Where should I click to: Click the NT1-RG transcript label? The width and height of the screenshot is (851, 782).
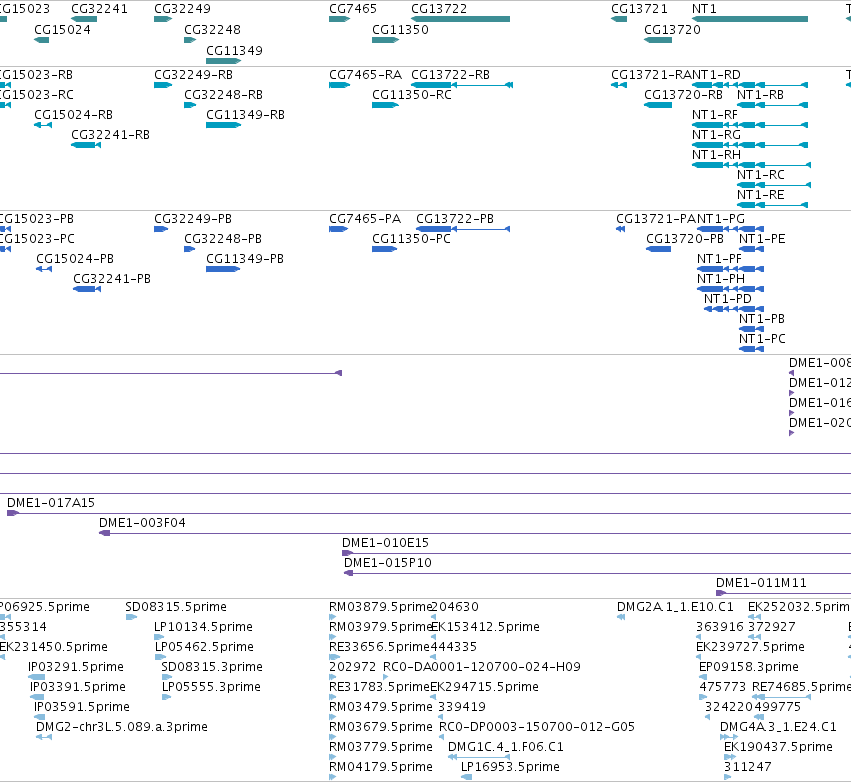pos(716,135)
